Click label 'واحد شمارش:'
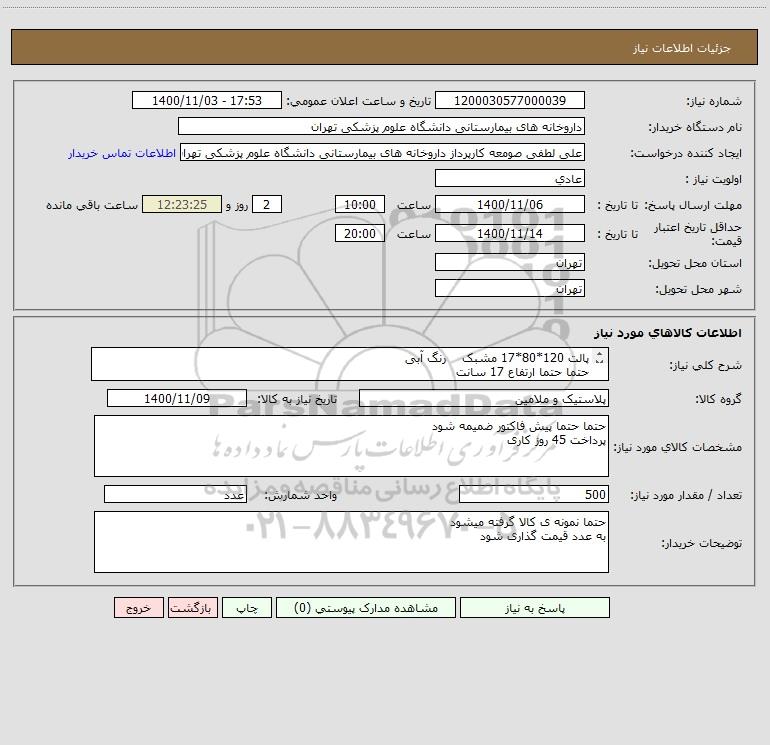The width and height of the screenshot is (770, 745). (301, 495)
